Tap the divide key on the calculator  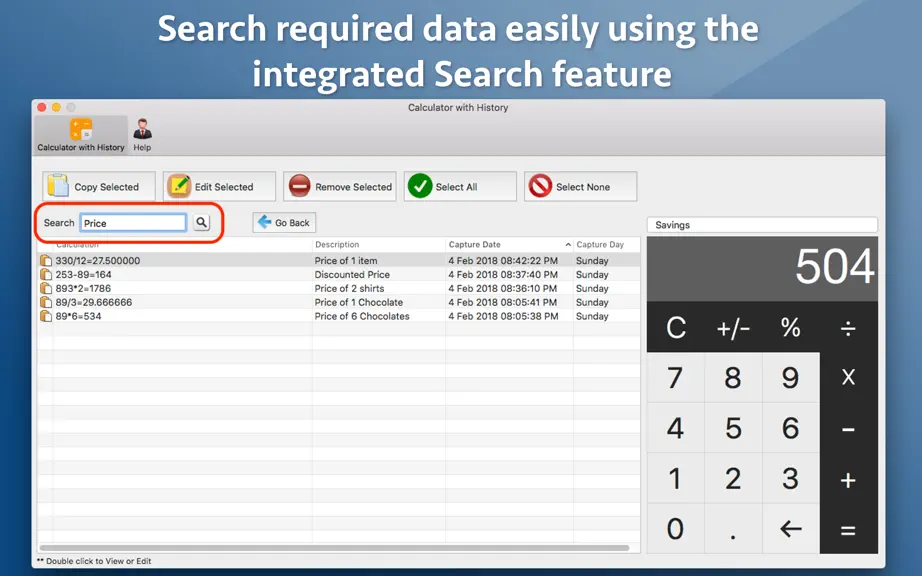[x=848, y=327]
